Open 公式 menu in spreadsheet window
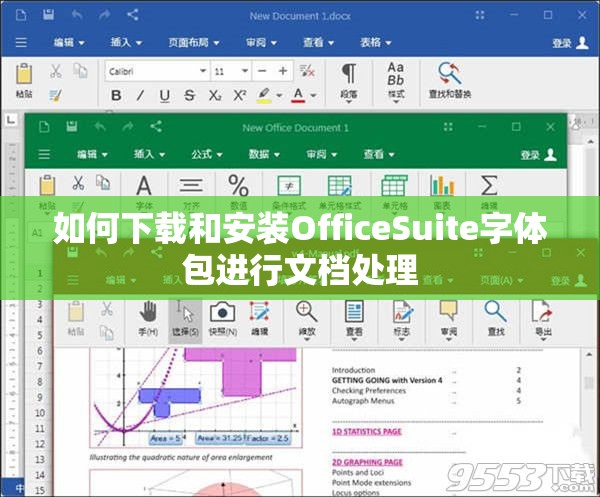Screen dimensions: 600x497 point(207,154)
